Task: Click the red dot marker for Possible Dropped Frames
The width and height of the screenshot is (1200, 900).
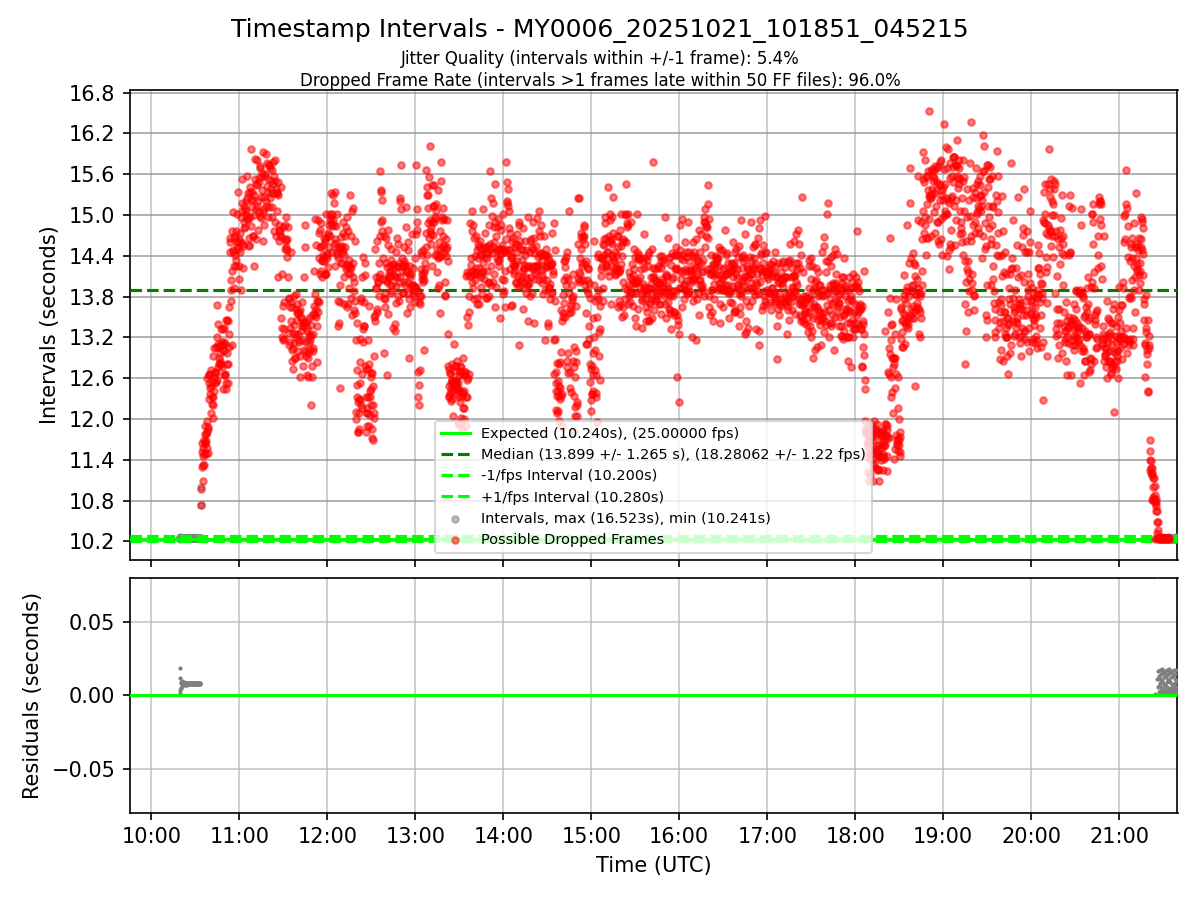Action: [456, 540]
